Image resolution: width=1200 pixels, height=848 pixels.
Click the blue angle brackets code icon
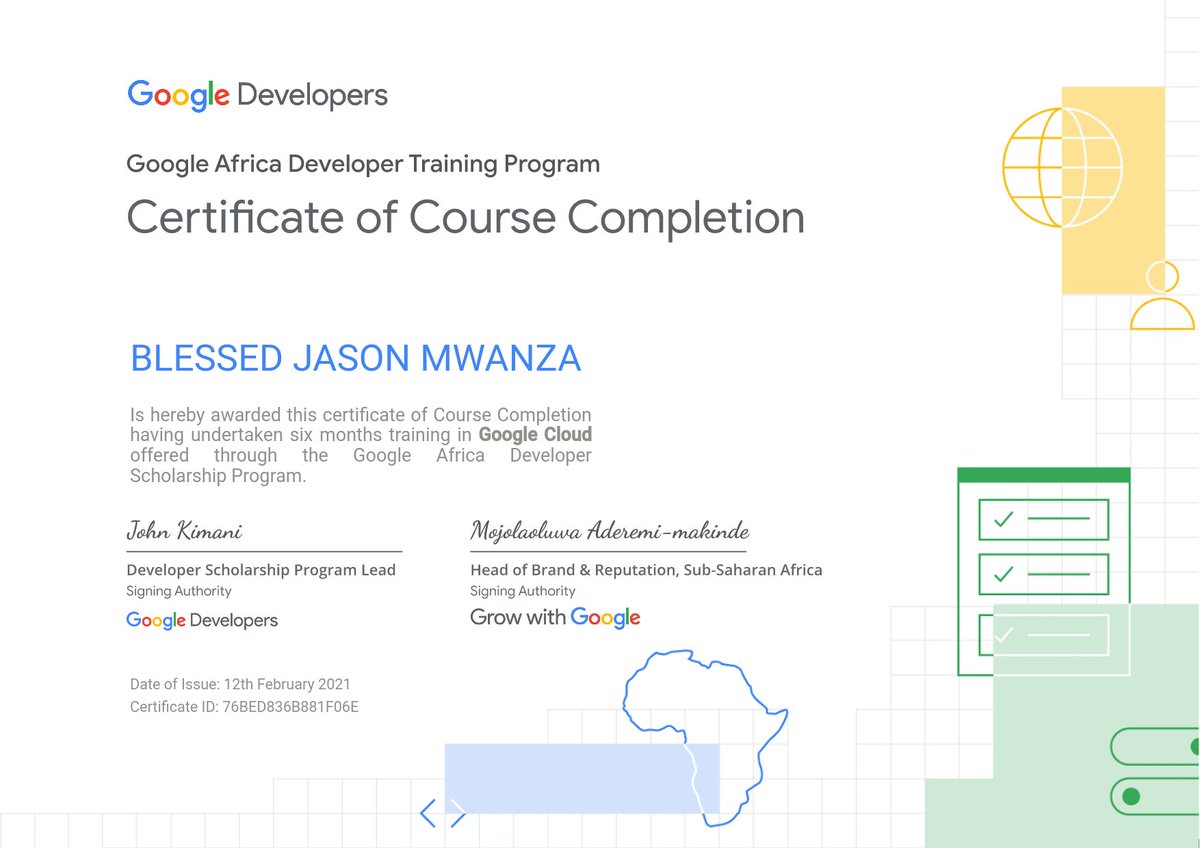coord(442,812)
